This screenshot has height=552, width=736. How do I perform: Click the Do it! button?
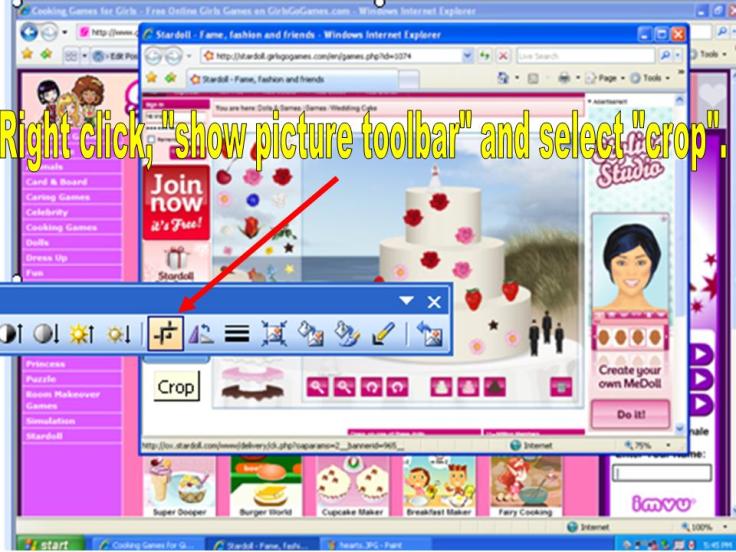(630, 414)
